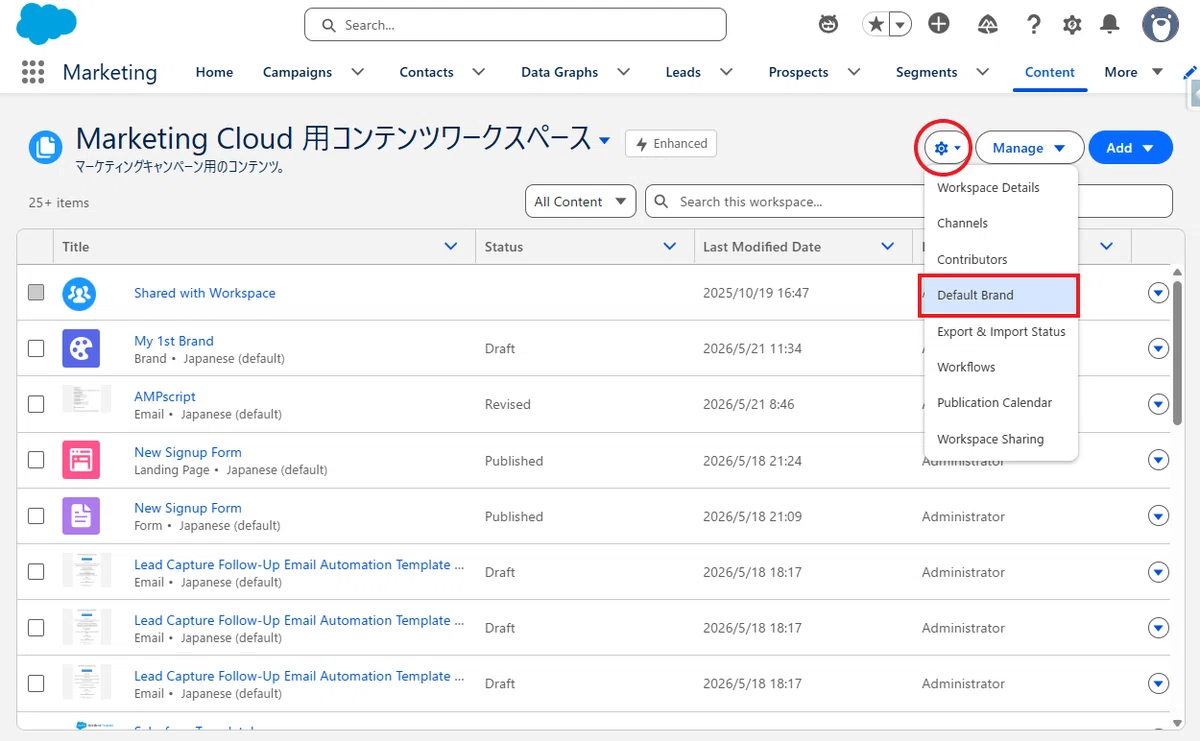Open the App Launcher dots grid
1200x741 pixels.
point(33,72)
